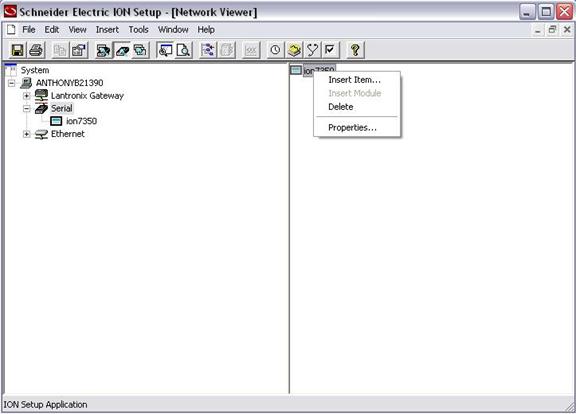Open the Window menu

click(173, 30)
